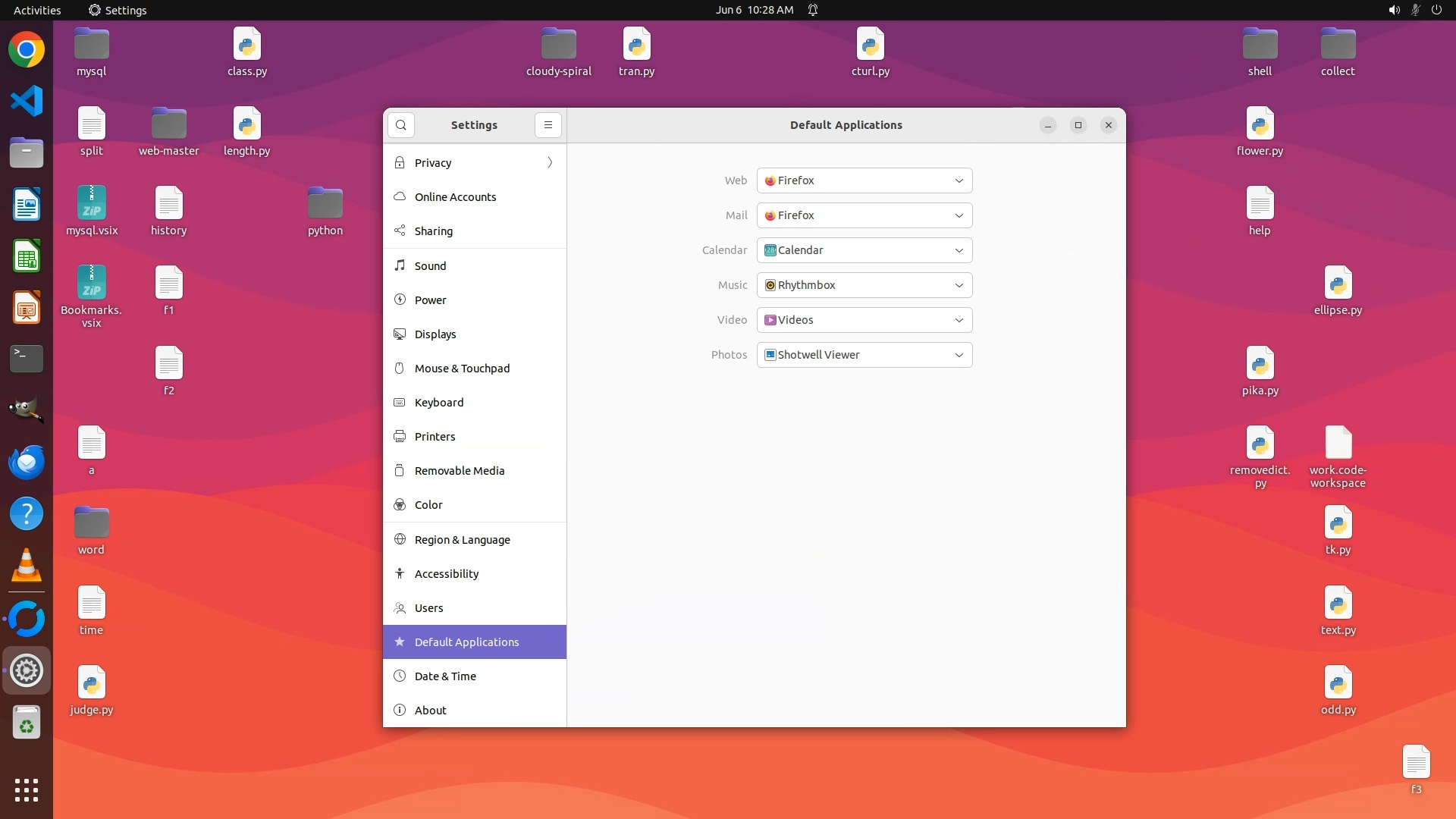Launch Visual Studio Code from the dock
The width and height of the screenshot is (1456, 819).
pyautogui.click(x=27, y=101)
